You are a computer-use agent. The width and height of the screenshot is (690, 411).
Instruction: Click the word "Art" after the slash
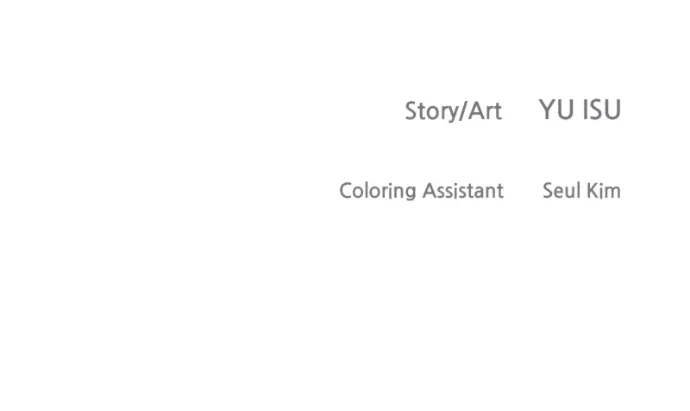pos(484,111)
